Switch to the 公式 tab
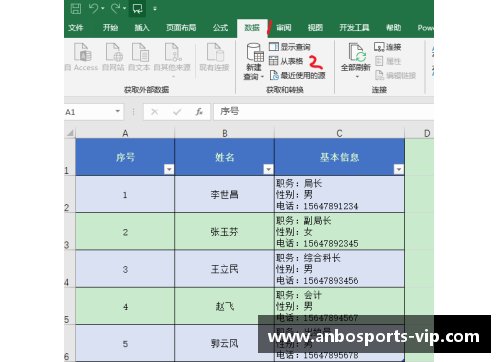Viewport: 500px width, 362px height. point(220,28)
